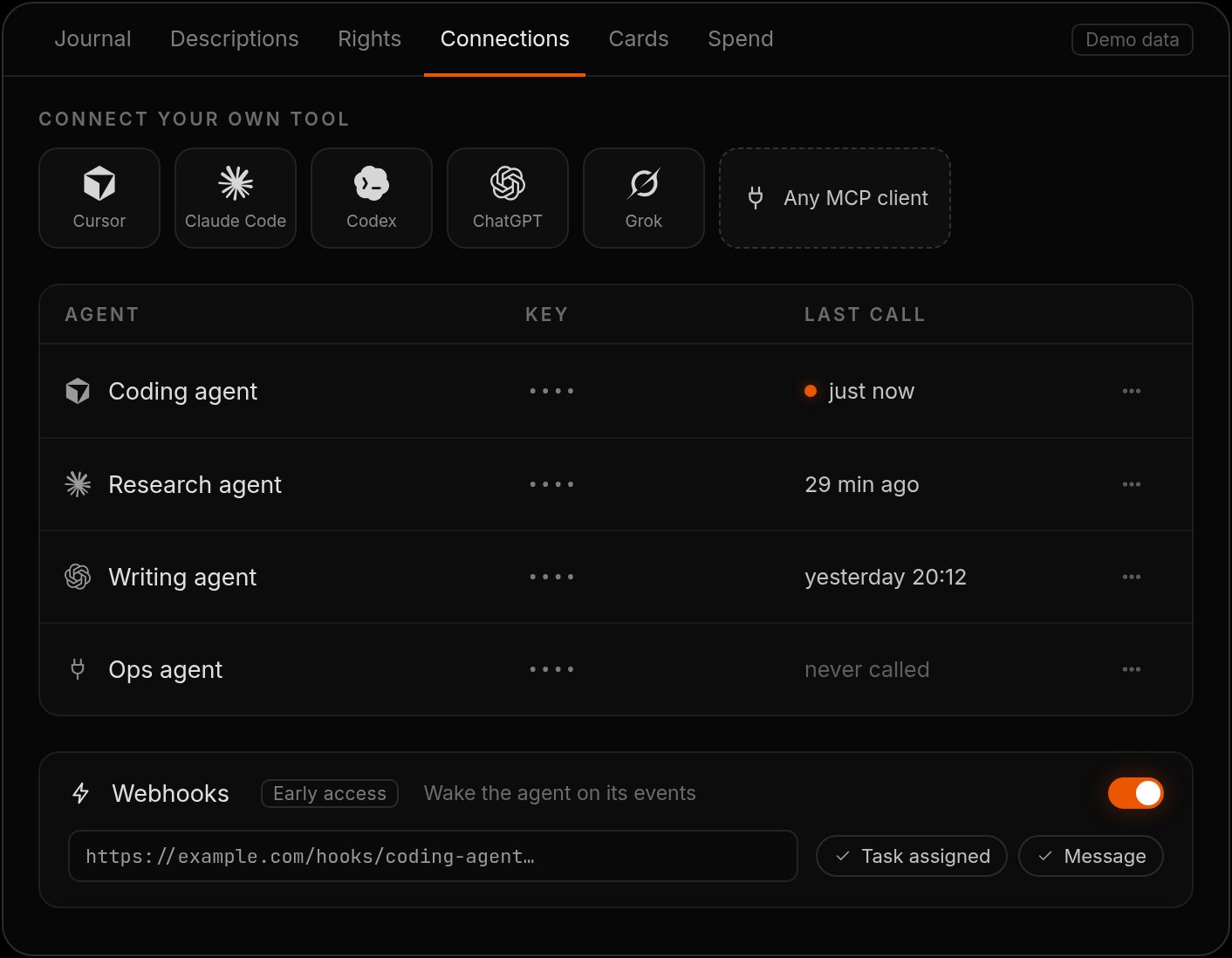Open the Descriptions tab
Image resolution: width=1232 pixels, height=958 pixels.
pyautogui.click(x=235, y=39)
